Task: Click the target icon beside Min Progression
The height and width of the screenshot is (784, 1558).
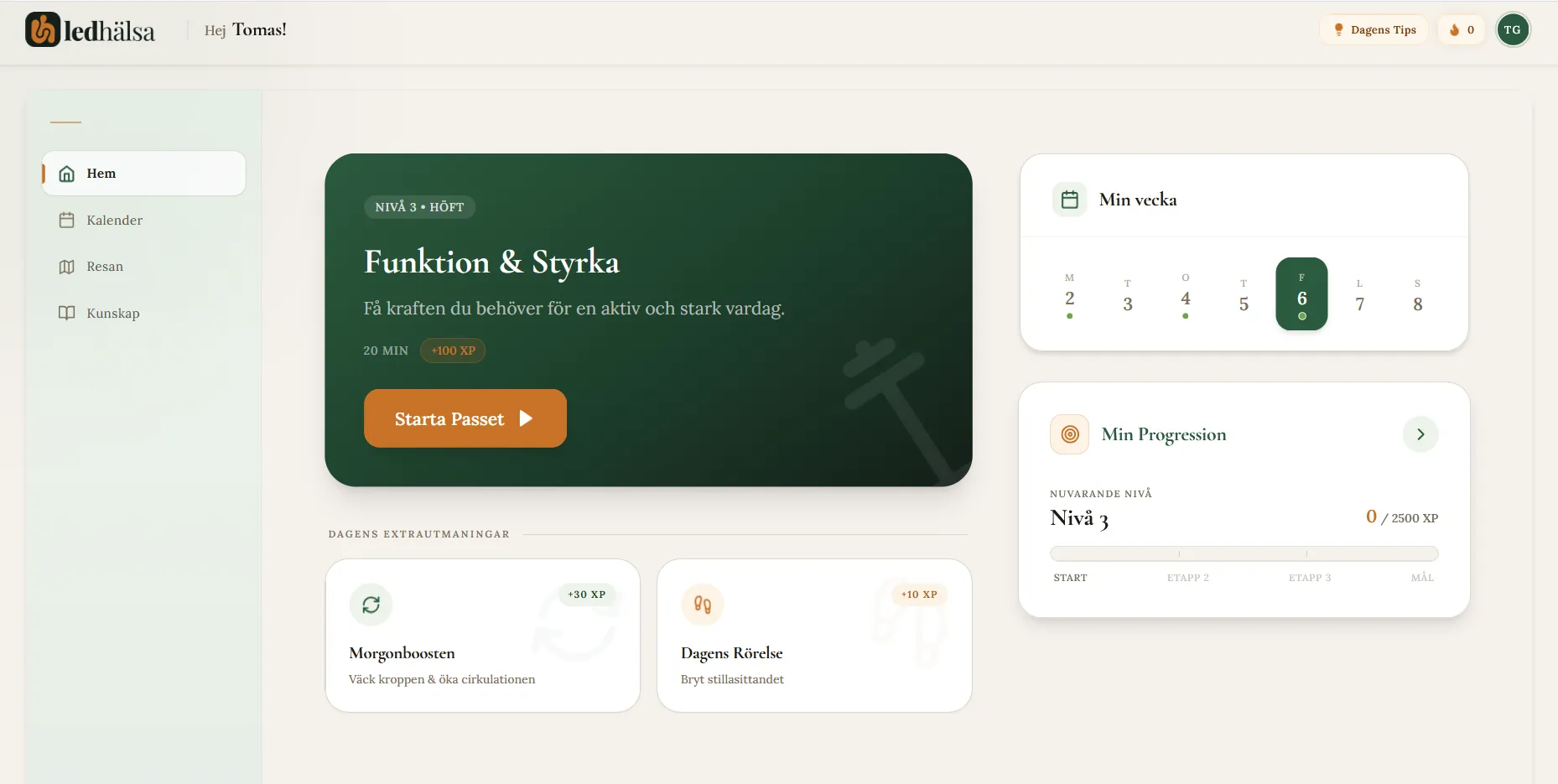Action: [1069, 434]
